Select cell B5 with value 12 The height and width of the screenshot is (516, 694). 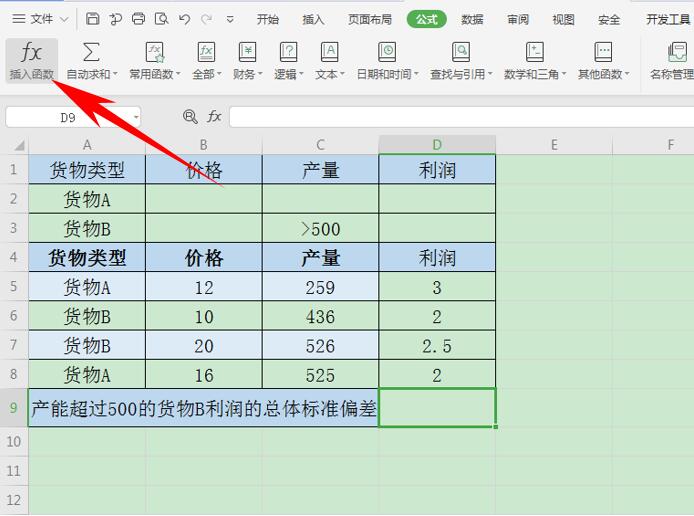(x=204, y=287)
